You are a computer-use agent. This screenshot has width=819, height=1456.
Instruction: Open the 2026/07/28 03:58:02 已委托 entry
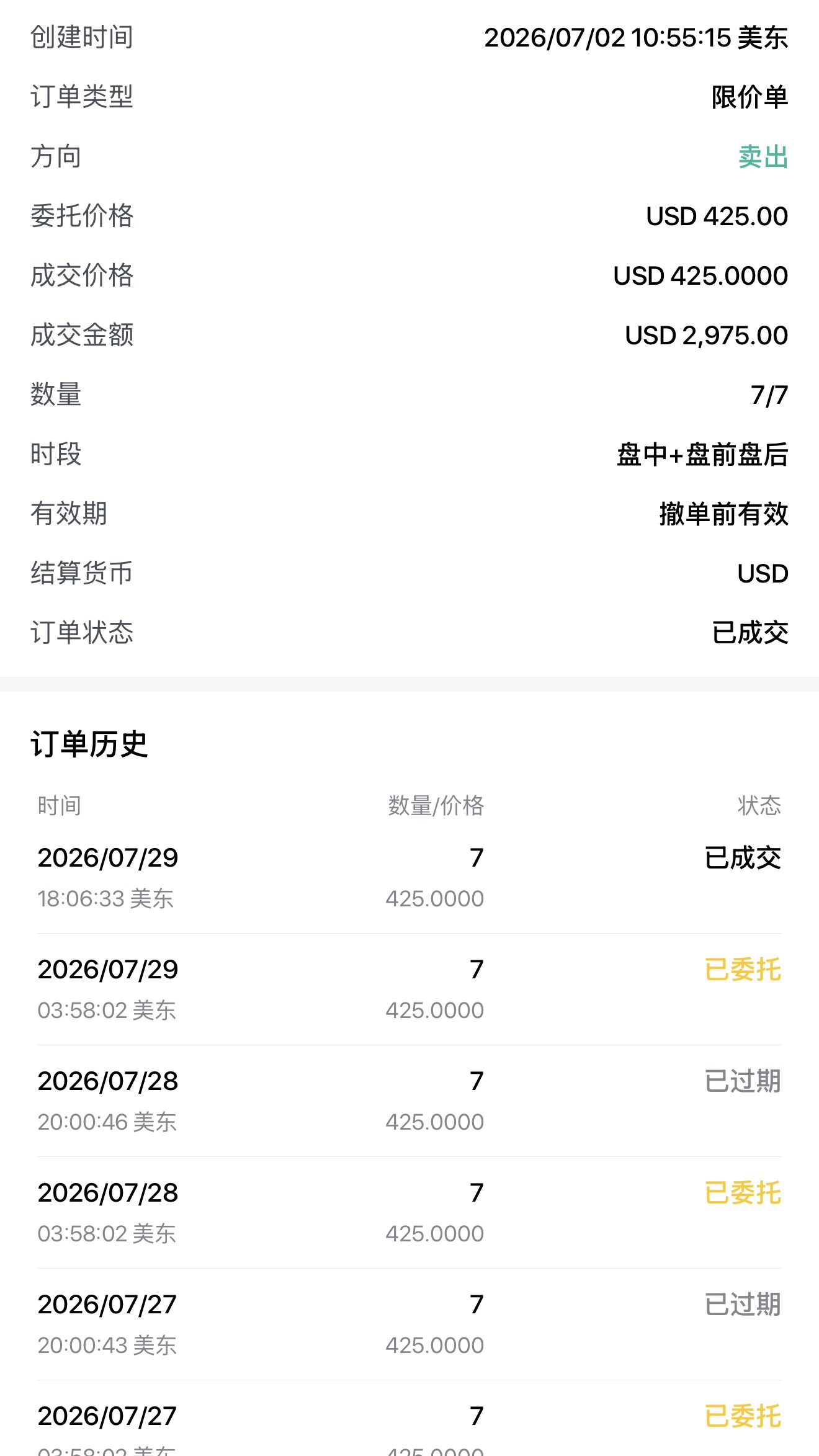tap(409, 1213)
